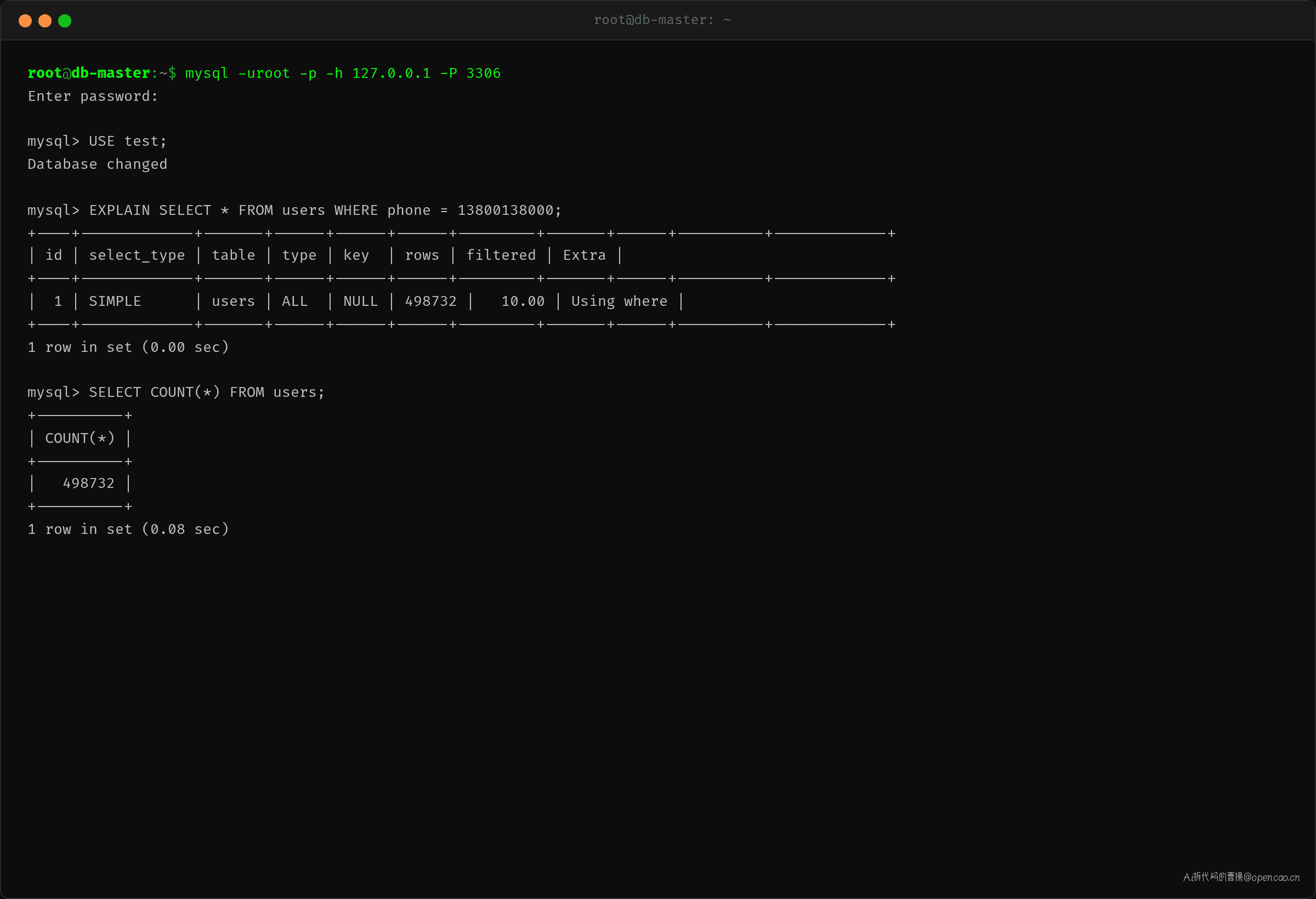Click the SELECT COUNT(*) FROM users query
This screenshot has height=899, width=1316.
[x=207, y=392]
